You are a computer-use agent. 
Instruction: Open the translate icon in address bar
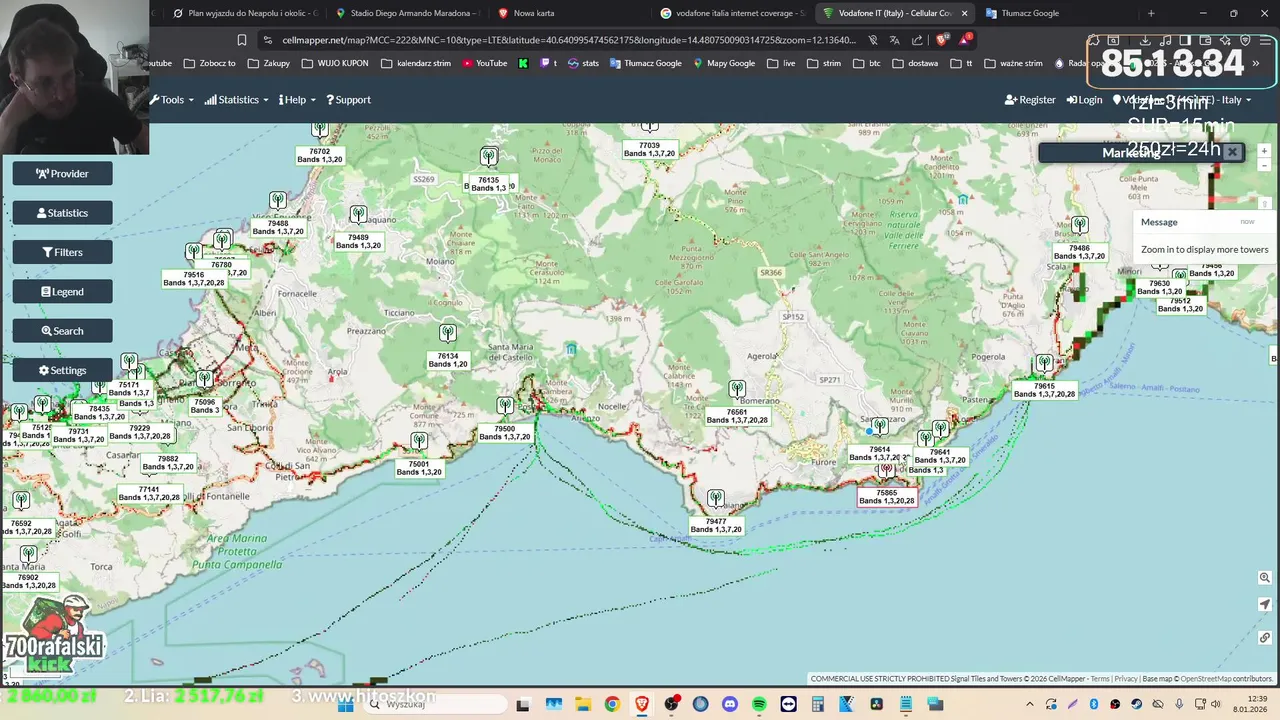[x=894, y=40]
